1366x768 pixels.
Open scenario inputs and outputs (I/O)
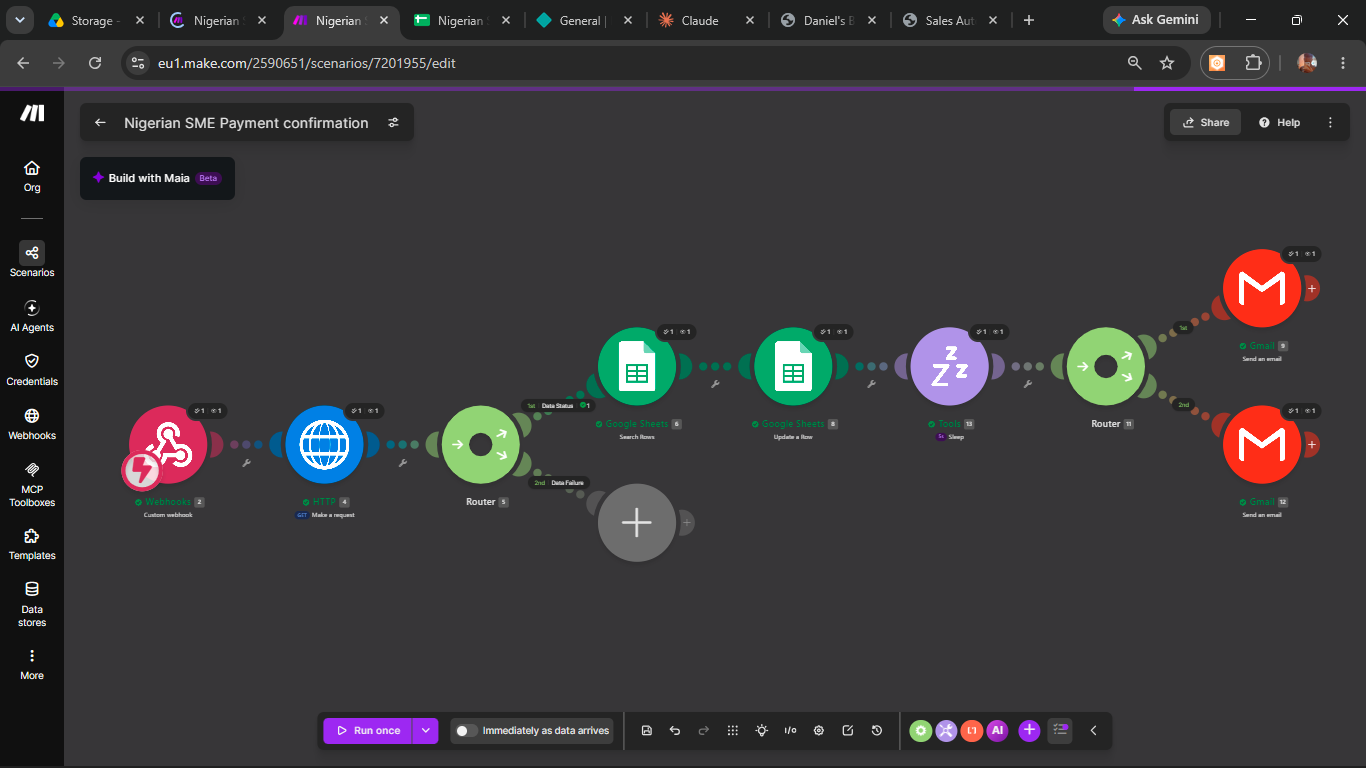(790, 731)
